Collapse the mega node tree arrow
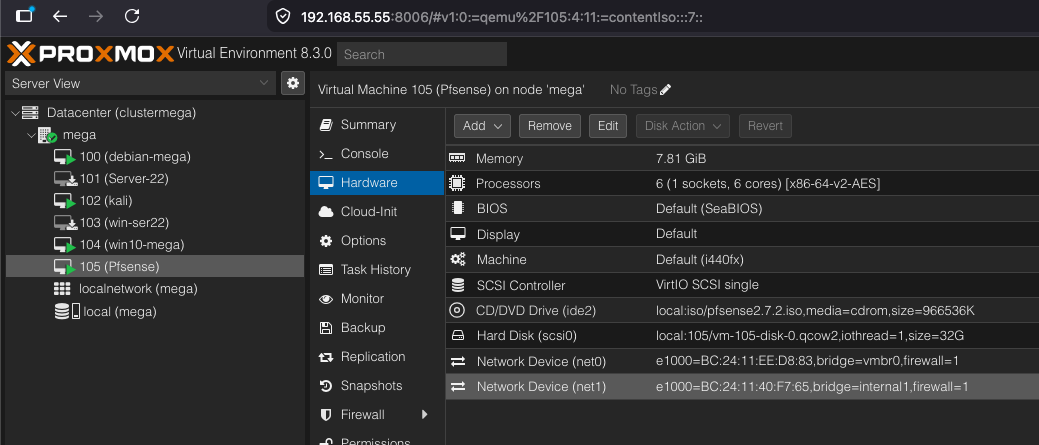Screen dimensions: 1039x445 coord(30,135)
